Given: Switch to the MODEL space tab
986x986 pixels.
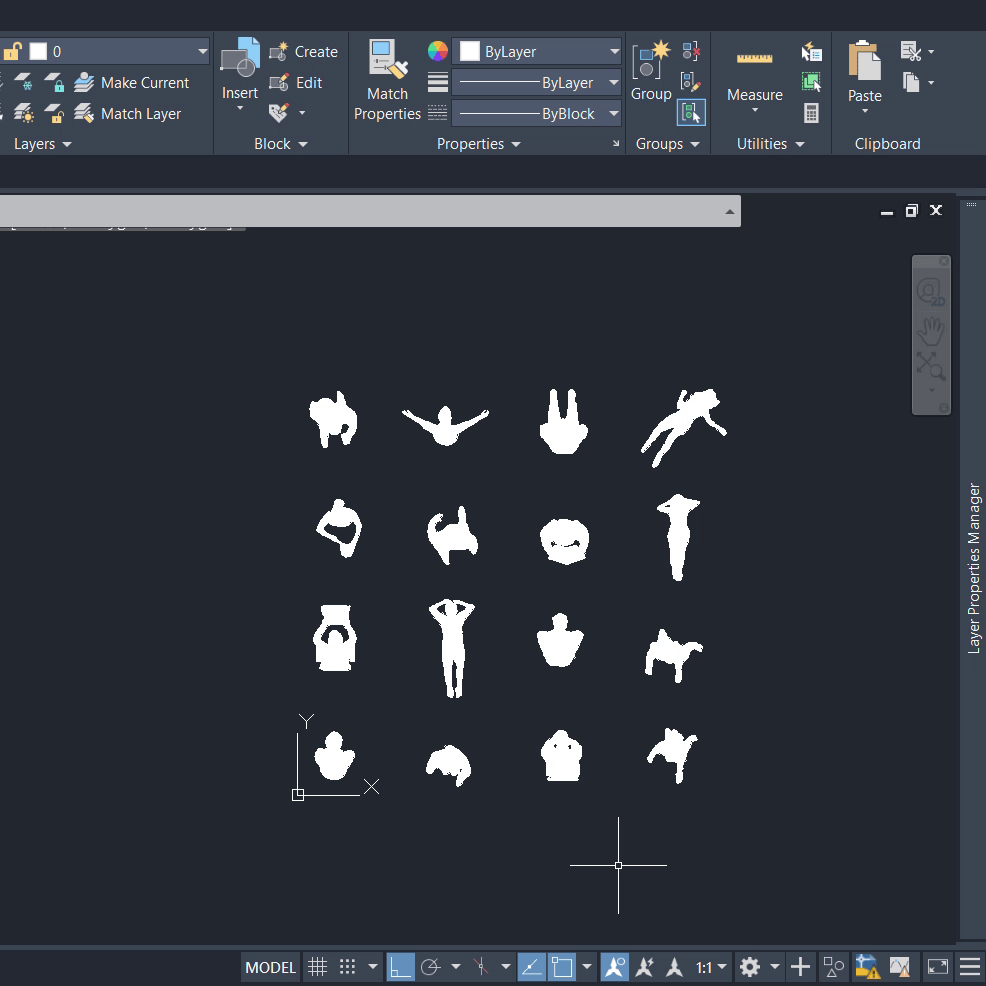Looking at the screenshot, I should tap(271, 967).
